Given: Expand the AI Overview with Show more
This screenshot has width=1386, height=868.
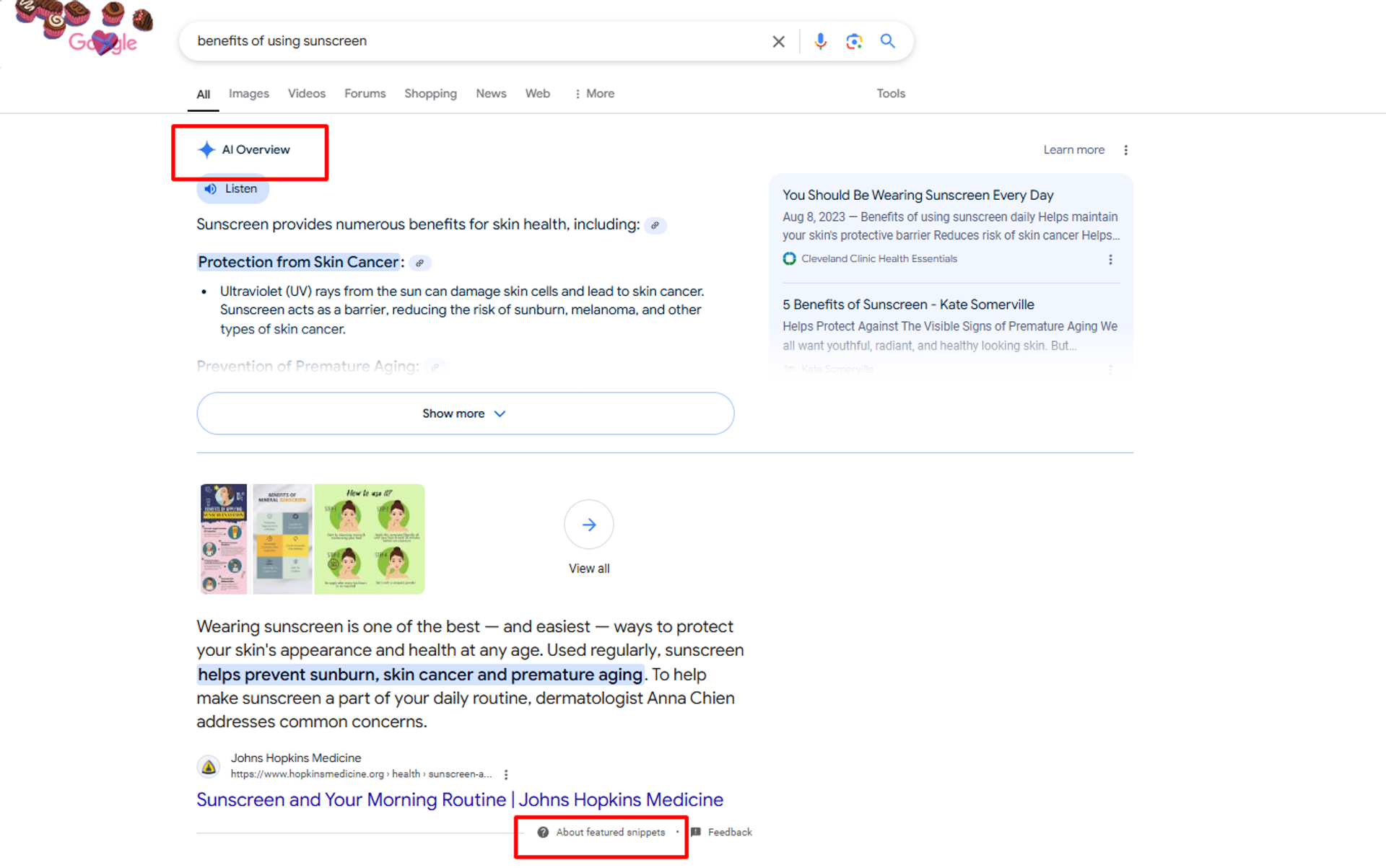Looking at the screenshot, I should (x=466, y=413).
